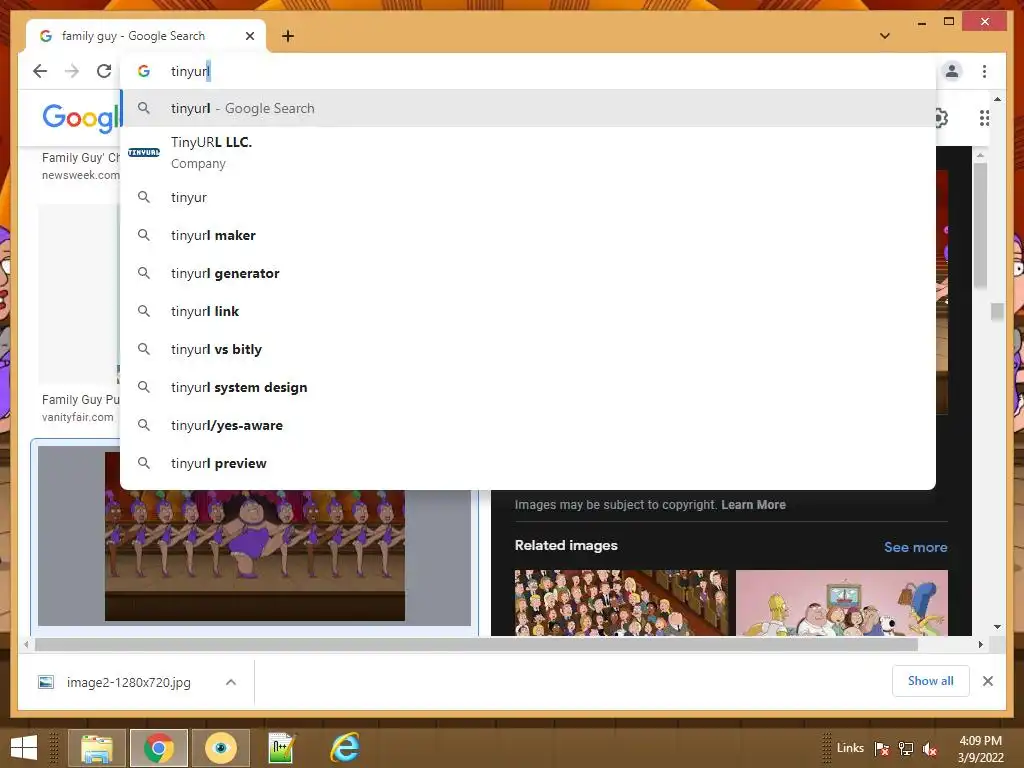This screenshot has height=768, width=1024.
Task: Click the Google logo on the page
Action: point(82,118)
